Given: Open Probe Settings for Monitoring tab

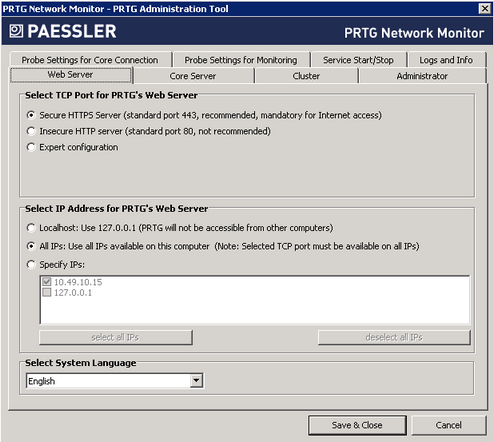Looking at the screenshot, I should [x=241, y=60].
